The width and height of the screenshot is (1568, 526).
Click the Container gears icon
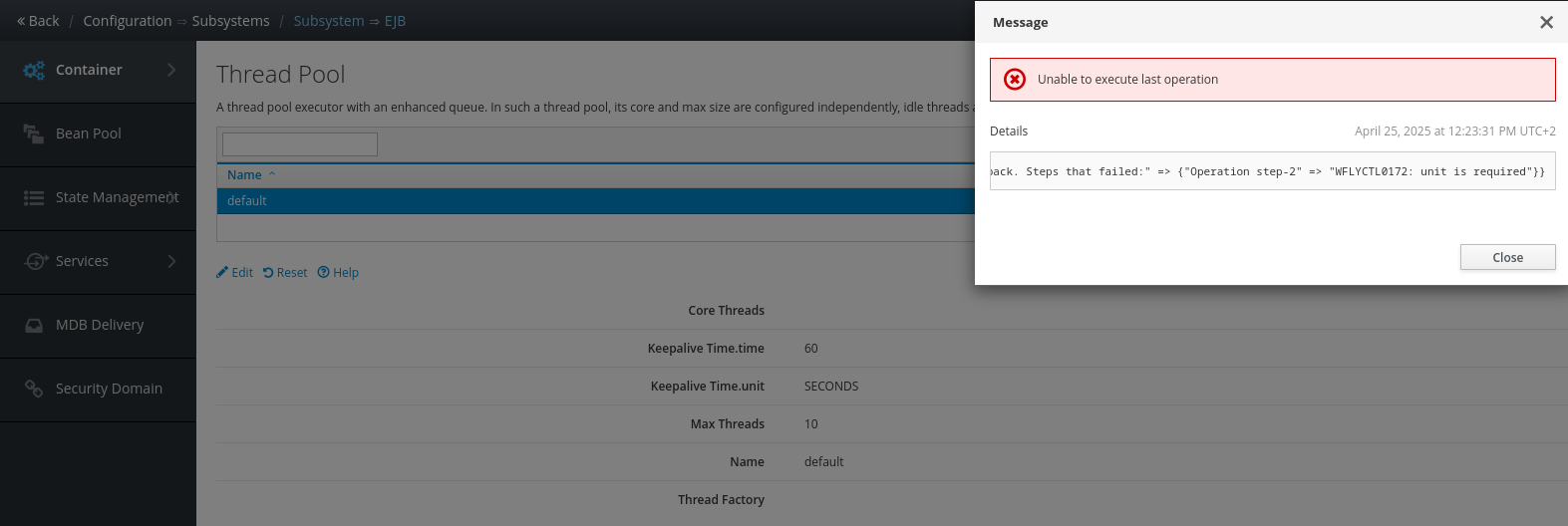tap(34, 70)
